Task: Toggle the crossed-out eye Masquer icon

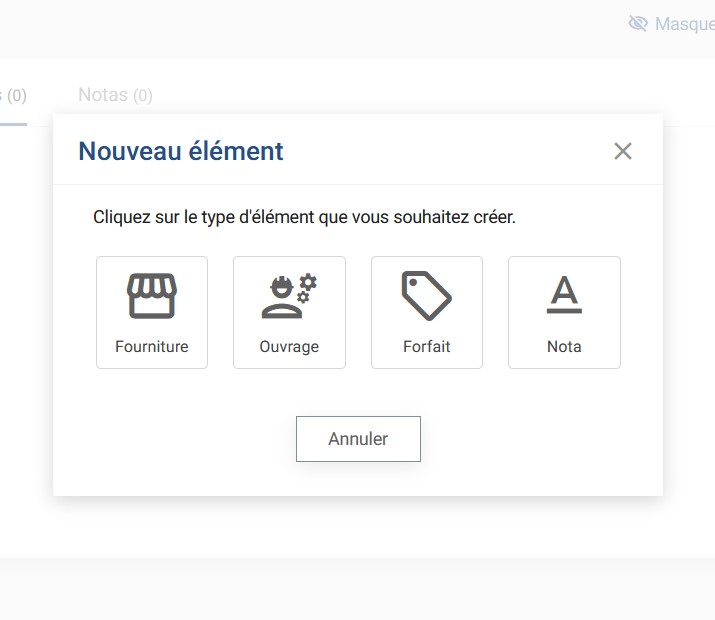Action: coord(638,23)
